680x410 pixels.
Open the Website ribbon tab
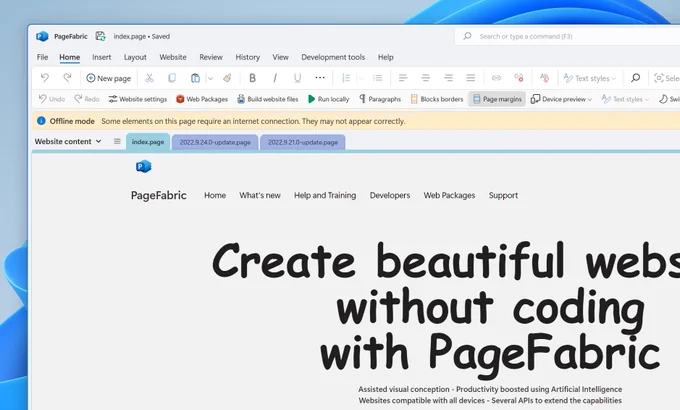pyautogui.click(x=173, y=57)
